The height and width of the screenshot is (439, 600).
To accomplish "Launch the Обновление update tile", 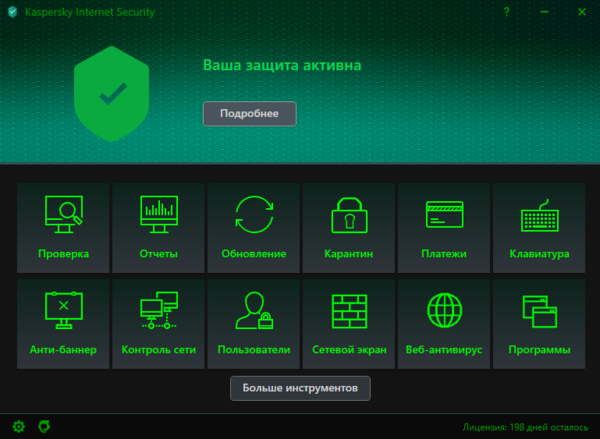I will [253, 228].
